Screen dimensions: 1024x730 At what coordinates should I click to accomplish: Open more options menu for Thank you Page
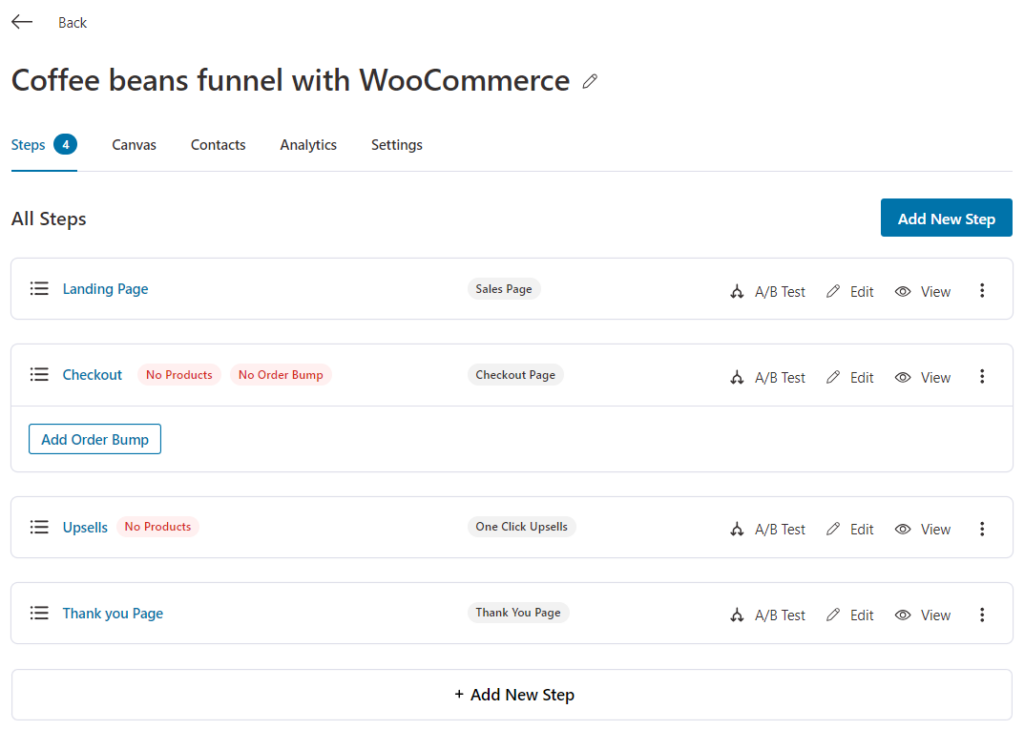[x=982, y=614]
